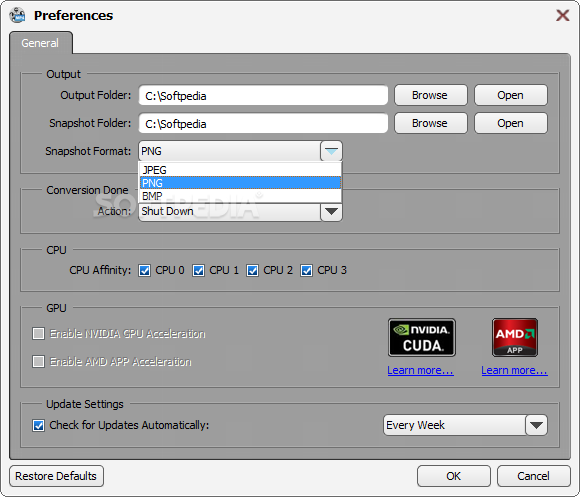Click the AMD APP logo

(515, 338)
